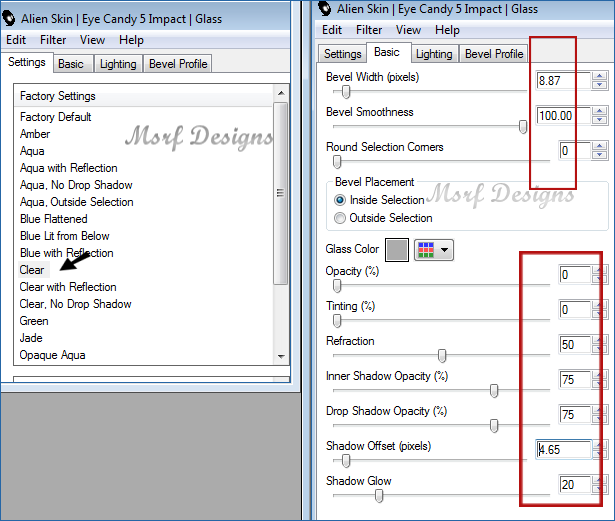Open Help menu in right window
Viewport: 615px width, 521px height.
point(447,30)
